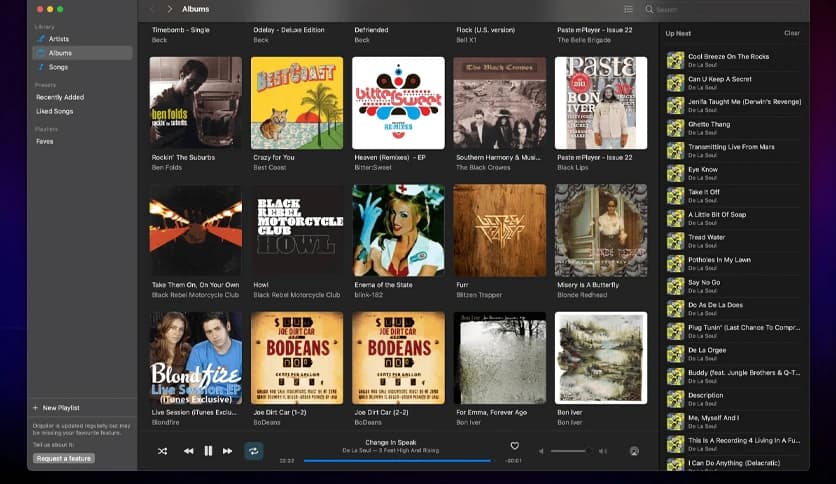Click the plus icon for New Playlist
The image size is (836, 484).
pos(35,408)
